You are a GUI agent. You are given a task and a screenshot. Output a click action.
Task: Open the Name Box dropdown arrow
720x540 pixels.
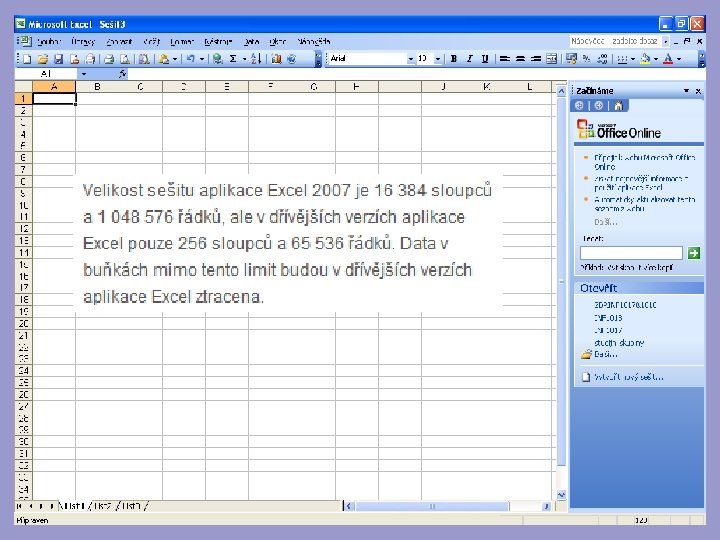(x=84, y=73)
